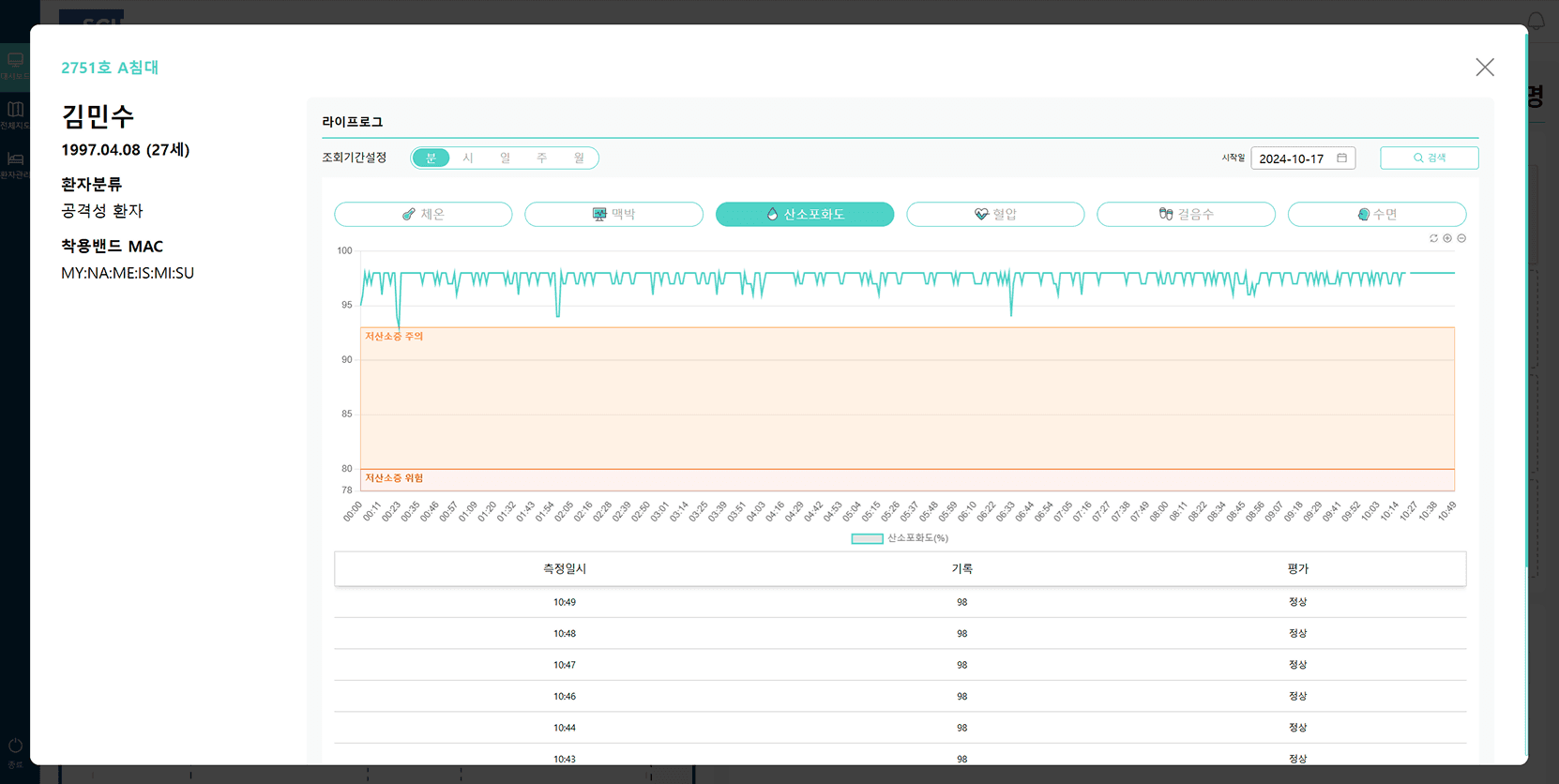
Task: Open 대시보드 in the left sidebar
Action: coord(15,66)
